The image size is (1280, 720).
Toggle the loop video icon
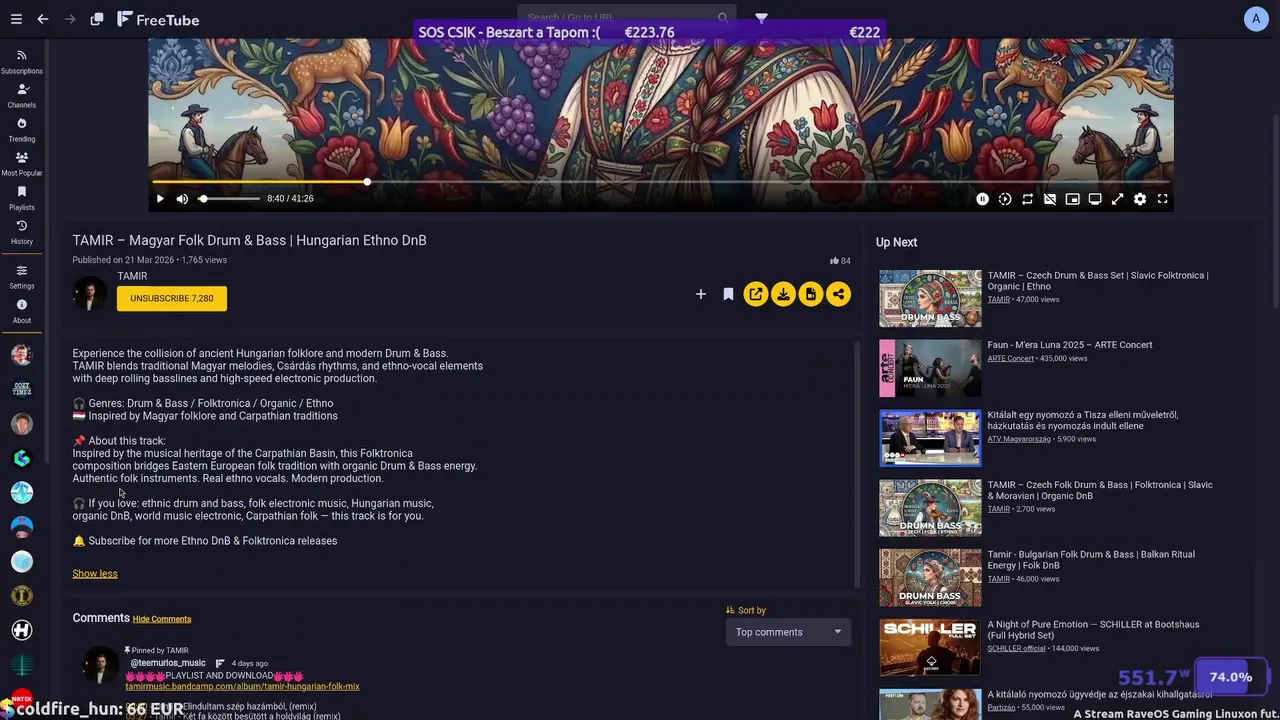pos(1027,199)
